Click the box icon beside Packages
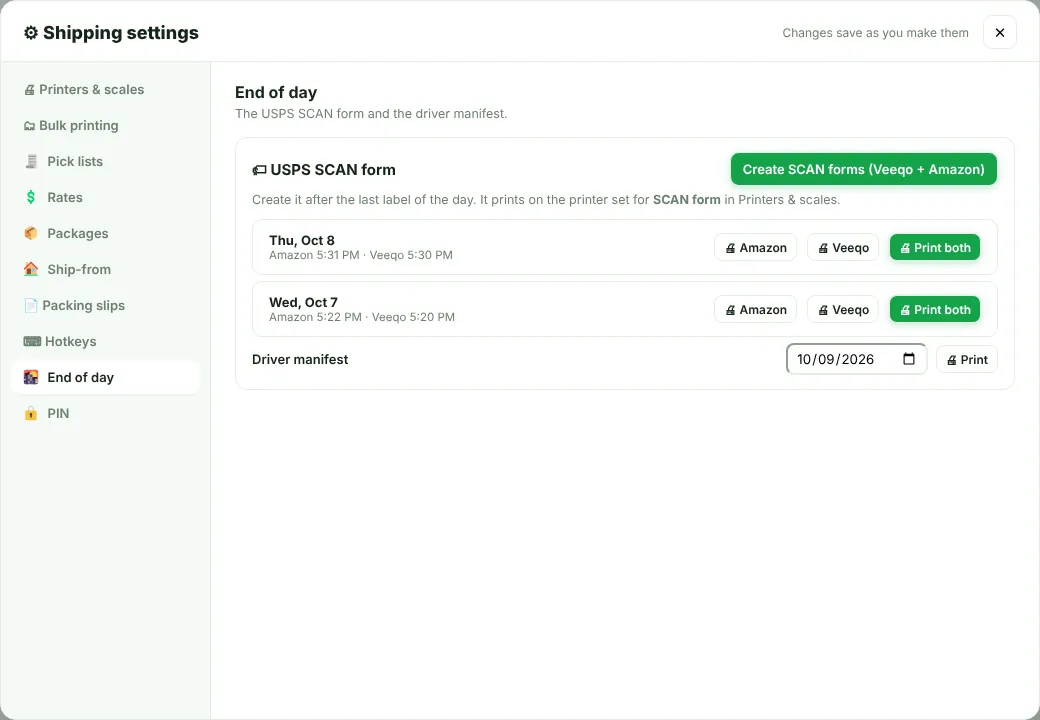The height and width of the screenshot is (720, 1040). 31,233
